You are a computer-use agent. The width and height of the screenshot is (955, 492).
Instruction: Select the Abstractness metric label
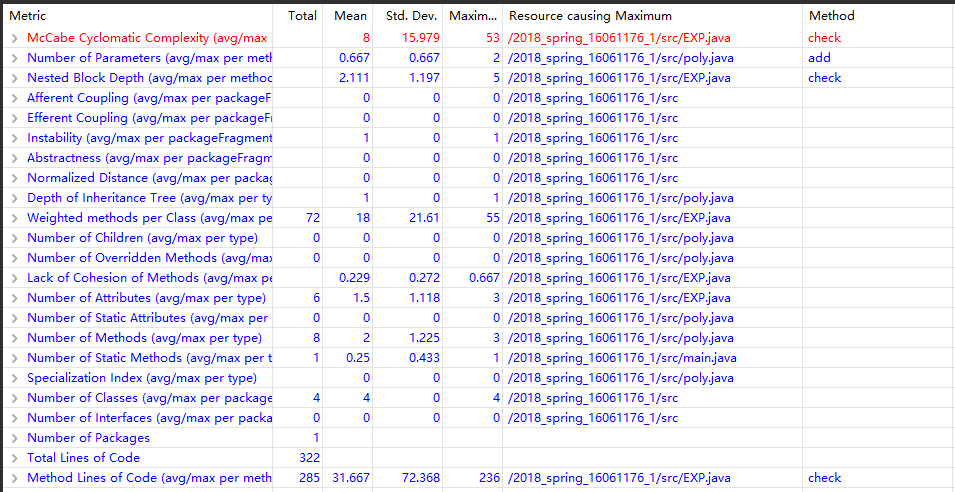pyautogui.click(x=150, y=158)
